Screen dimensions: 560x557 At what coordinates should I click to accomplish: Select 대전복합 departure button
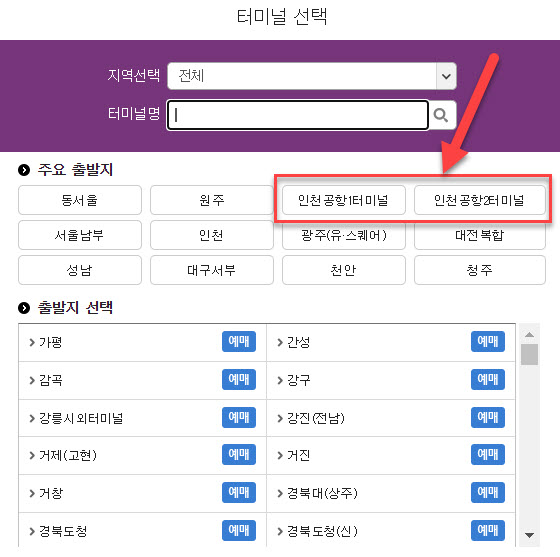click(x=480, y=236)
